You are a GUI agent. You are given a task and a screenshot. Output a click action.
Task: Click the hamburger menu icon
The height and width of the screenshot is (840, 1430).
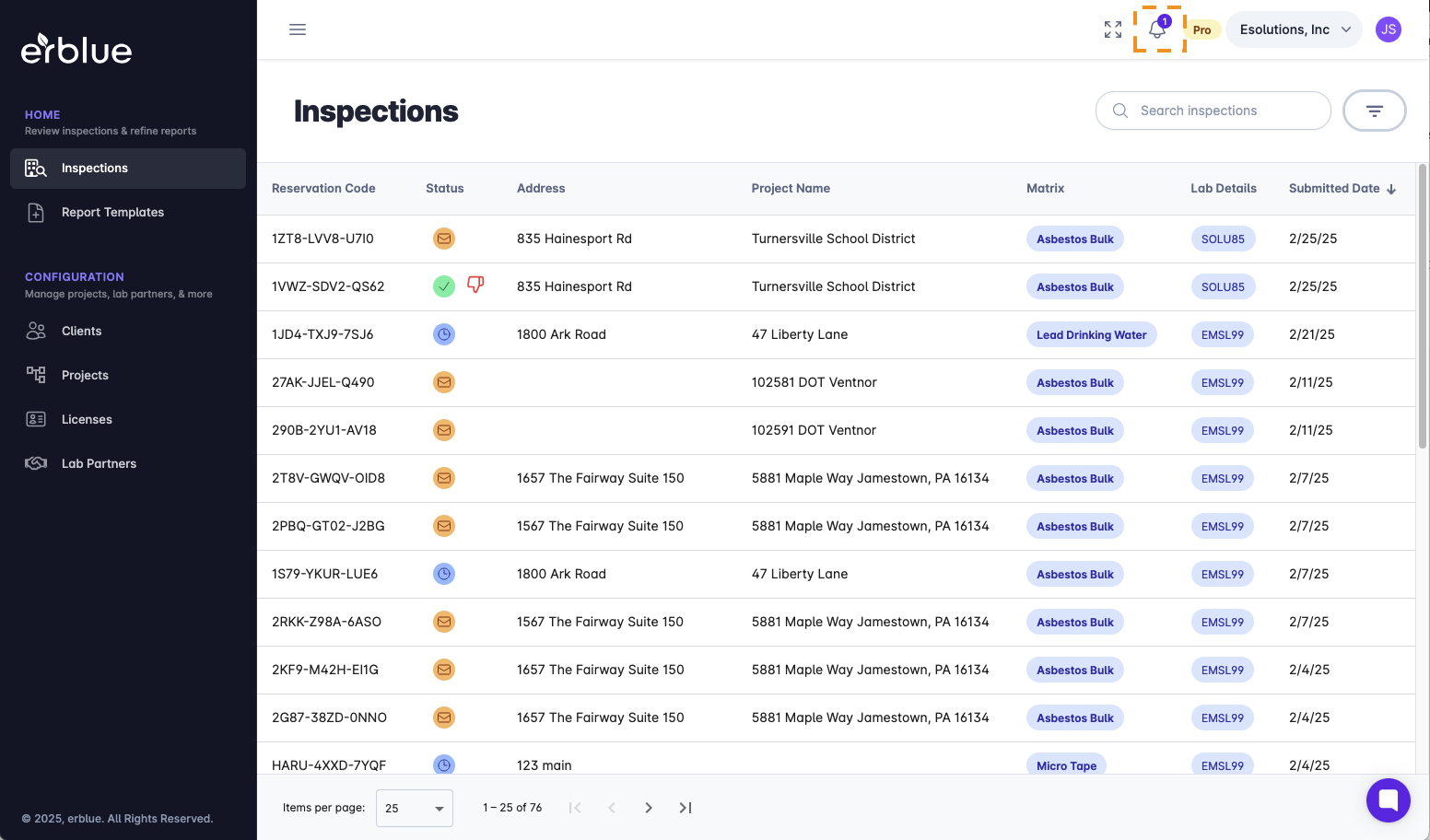(298, 29)
